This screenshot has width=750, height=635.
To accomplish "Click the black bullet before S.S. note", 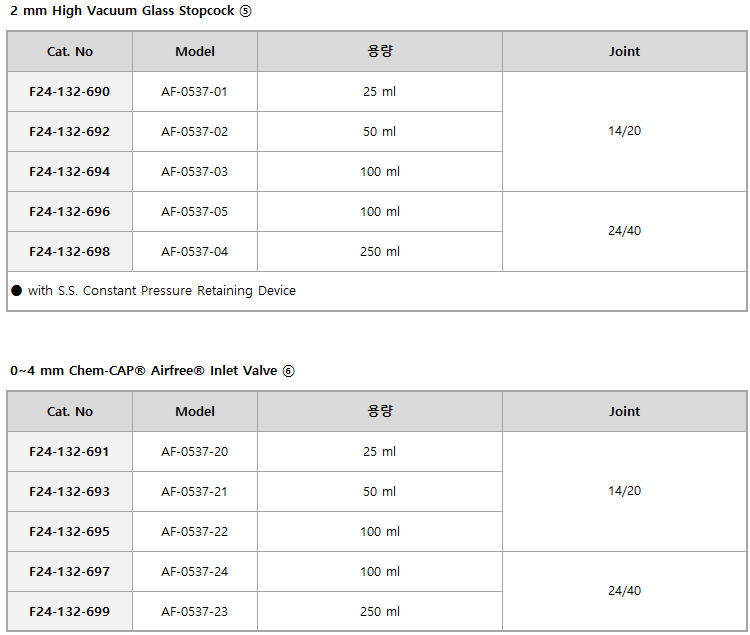I will click(17, 291).
